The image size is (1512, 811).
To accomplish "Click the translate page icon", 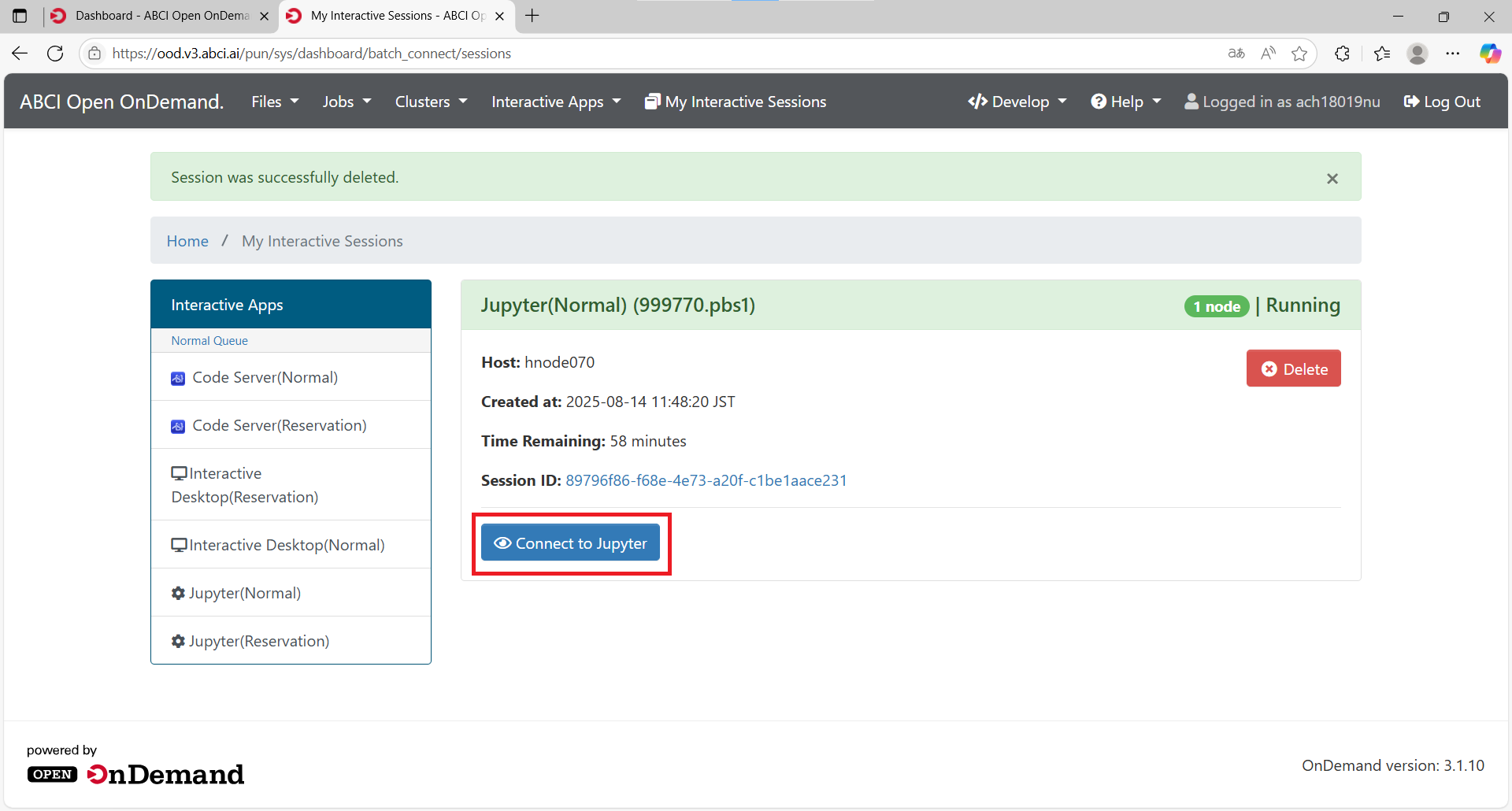I will (1236, 54).
